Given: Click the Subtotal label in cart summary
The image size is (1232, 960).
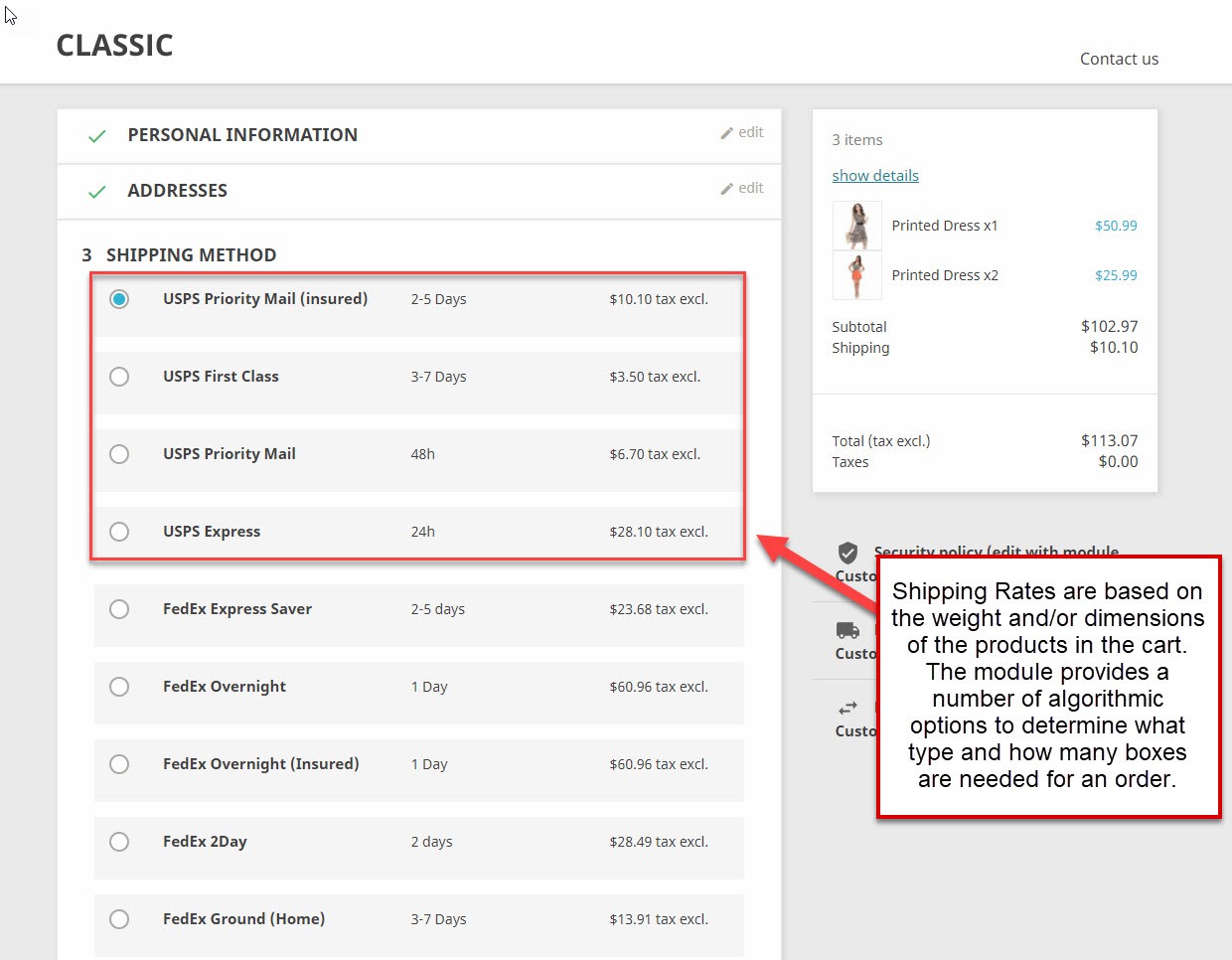Looking at the screenshot, I should (x=859, y=327).
